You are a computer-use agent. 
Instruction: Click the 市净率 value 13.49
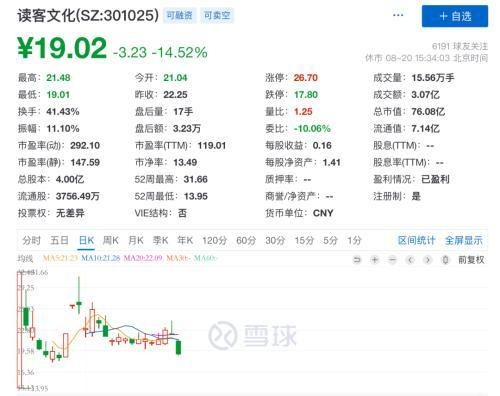pyautogui.click(x=185, y=163)
